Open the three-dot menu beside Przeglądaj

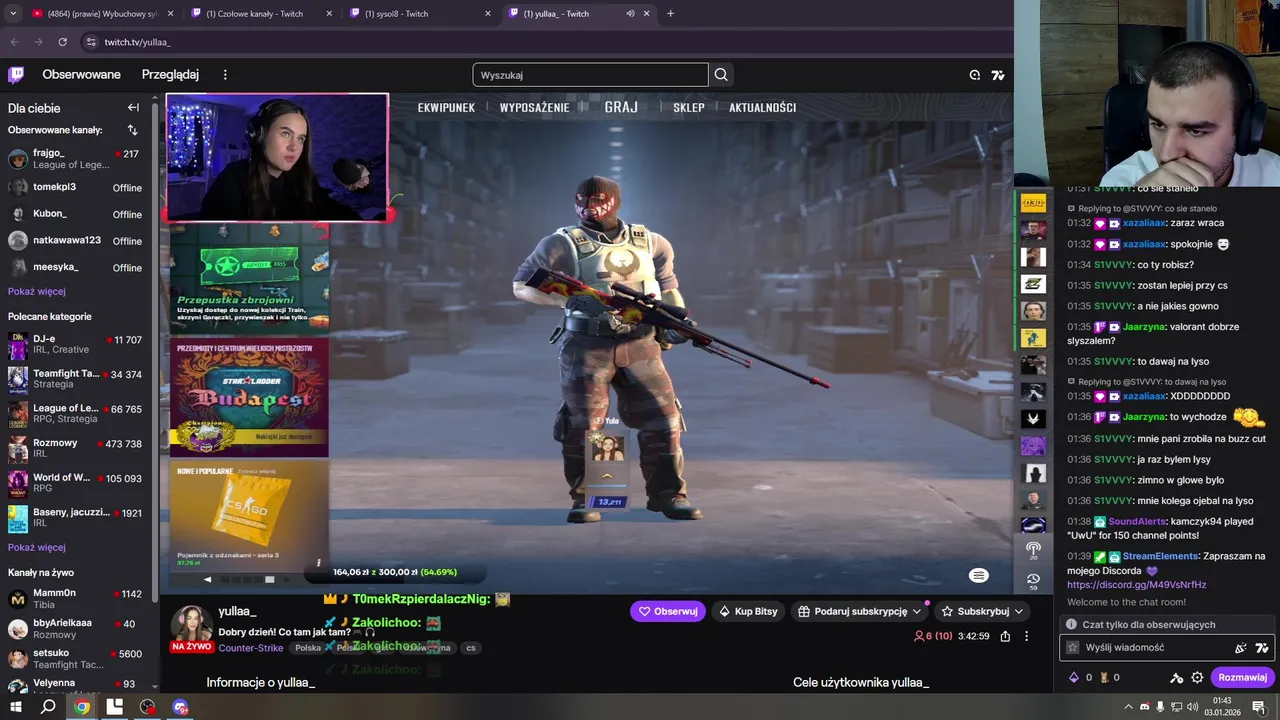point(225,75)
